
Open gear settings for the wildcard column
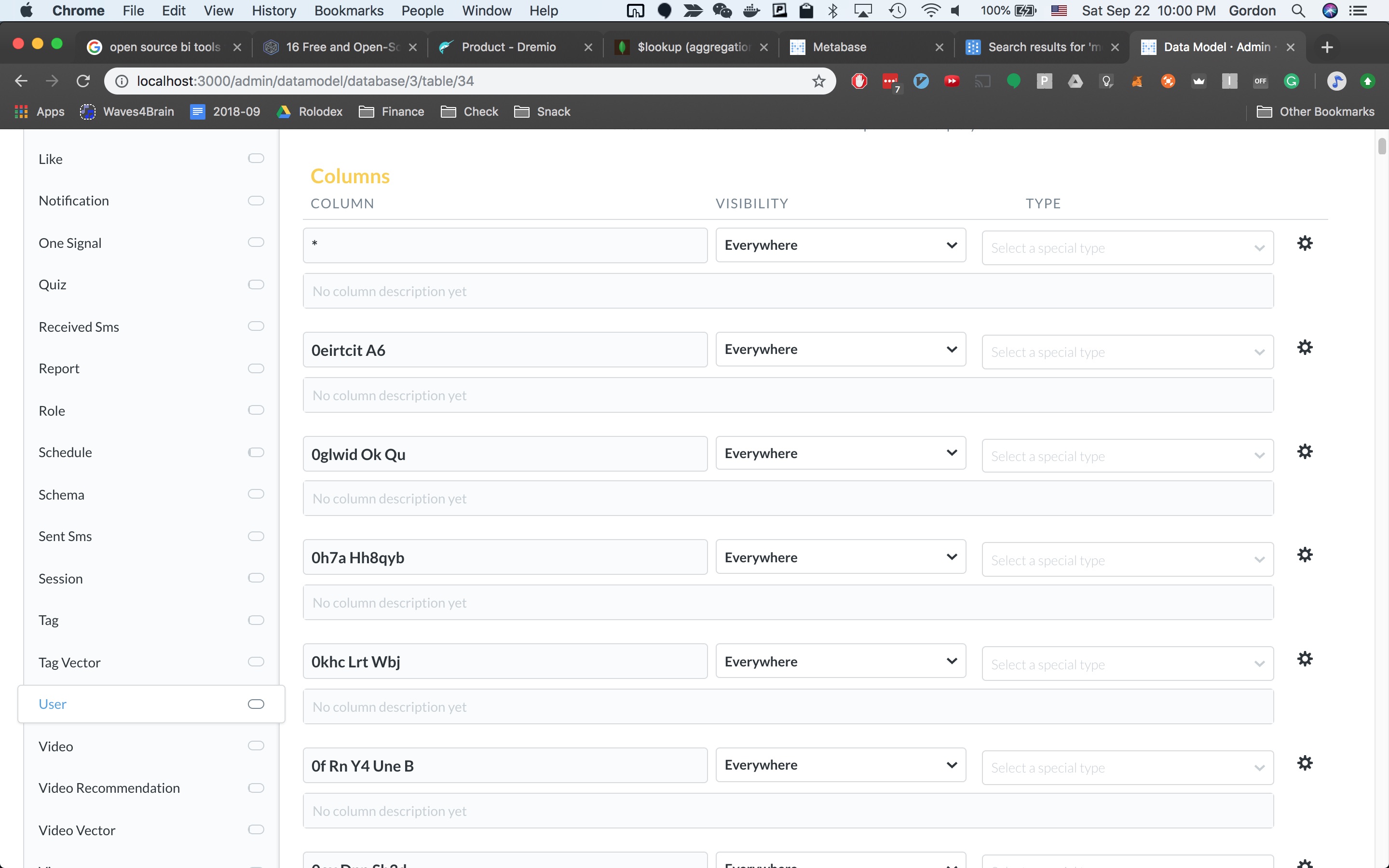click(1305, 243)
